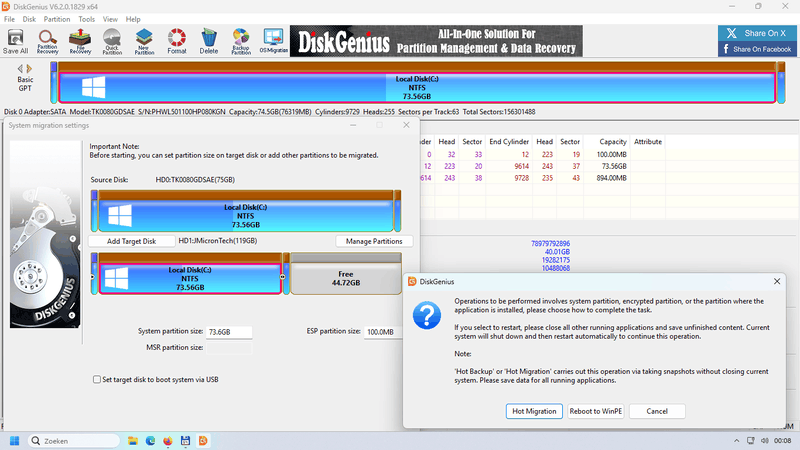Open the File menu
Viewport: 800px width, 450px height.
point(9,19)
